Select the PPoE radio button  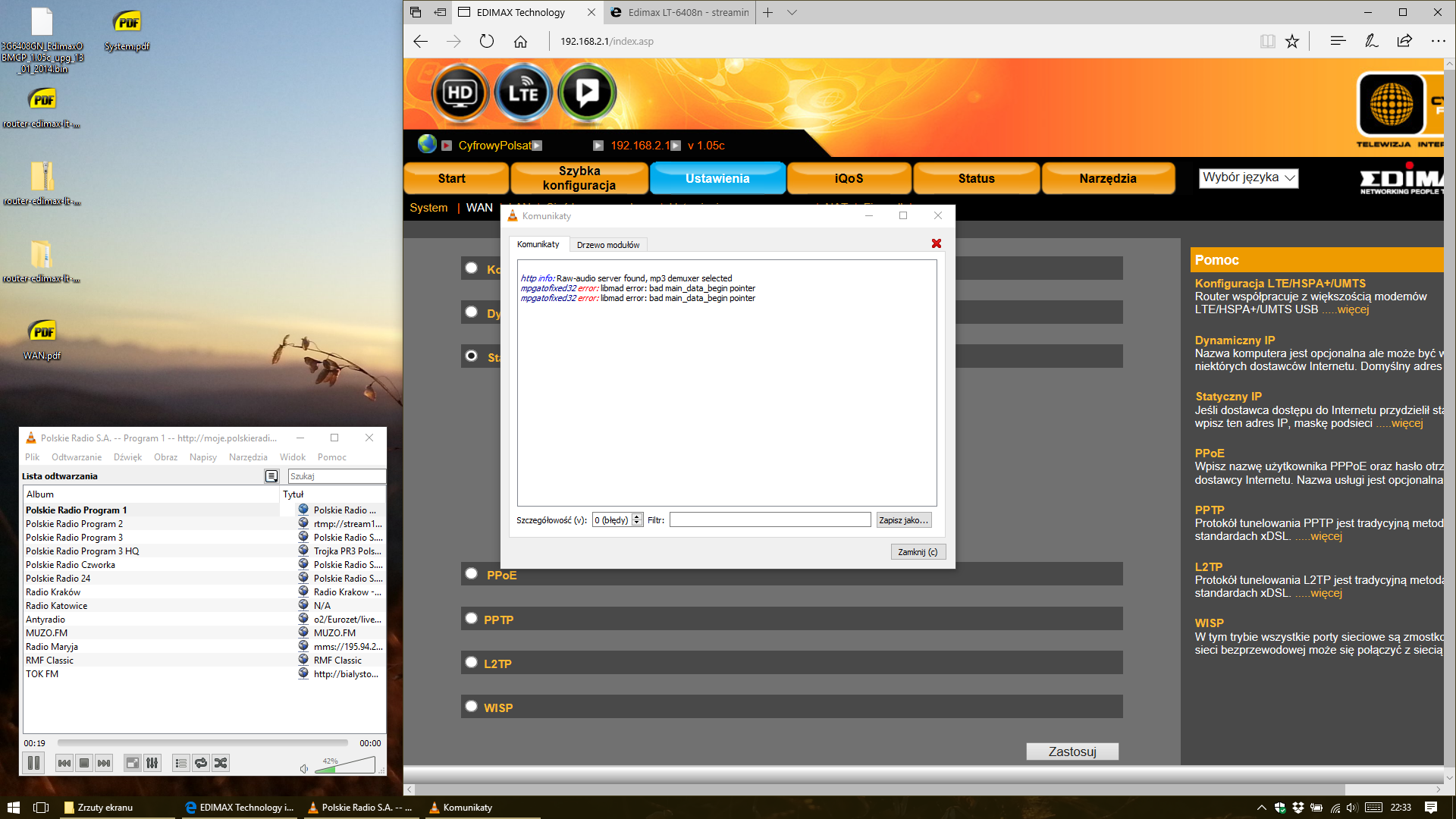pyautogui.click(x=471, y=574)
